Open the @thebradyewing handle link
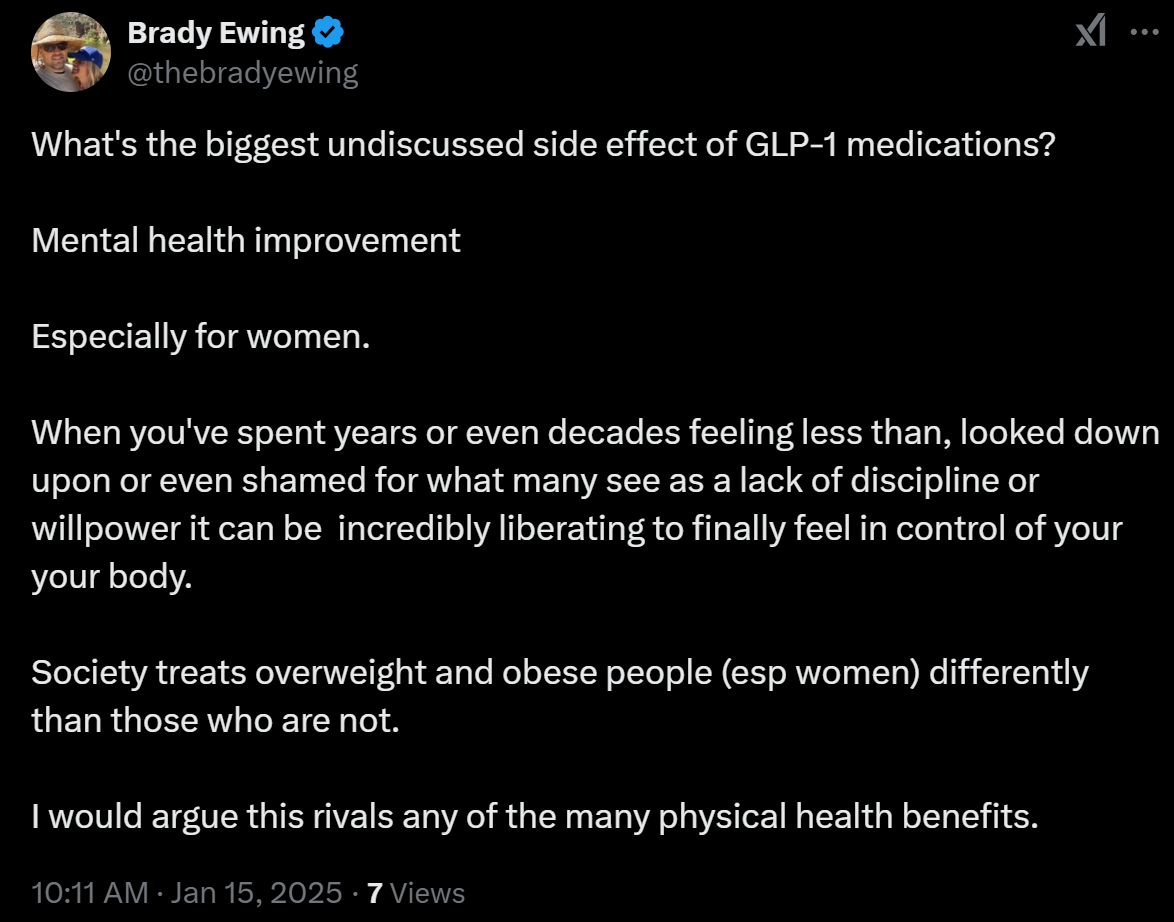Viewport: 1174px width, 922px height. tap(242, 73)
